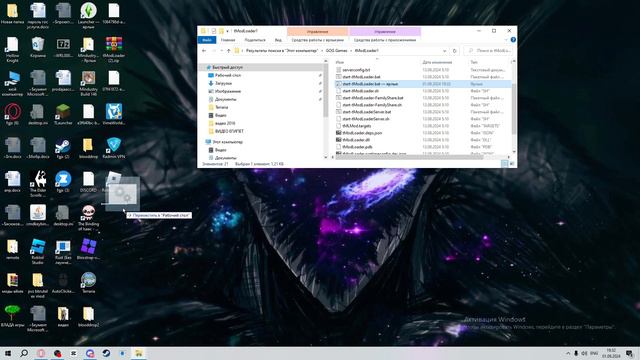Open blooddrop2 folder on desktop
Viewport: 640px width, 360px height.
[x=88, y=317]
